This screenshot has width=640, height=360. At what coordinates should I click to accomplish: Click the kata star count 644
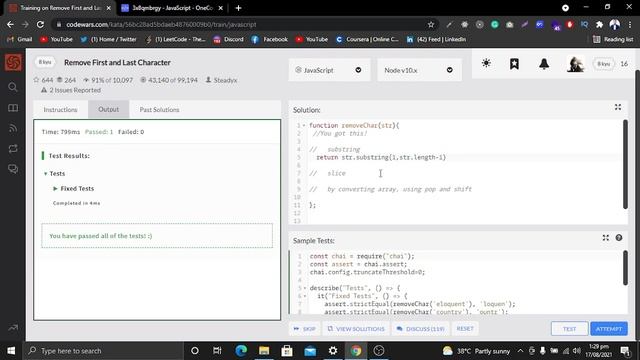(43, 80)
